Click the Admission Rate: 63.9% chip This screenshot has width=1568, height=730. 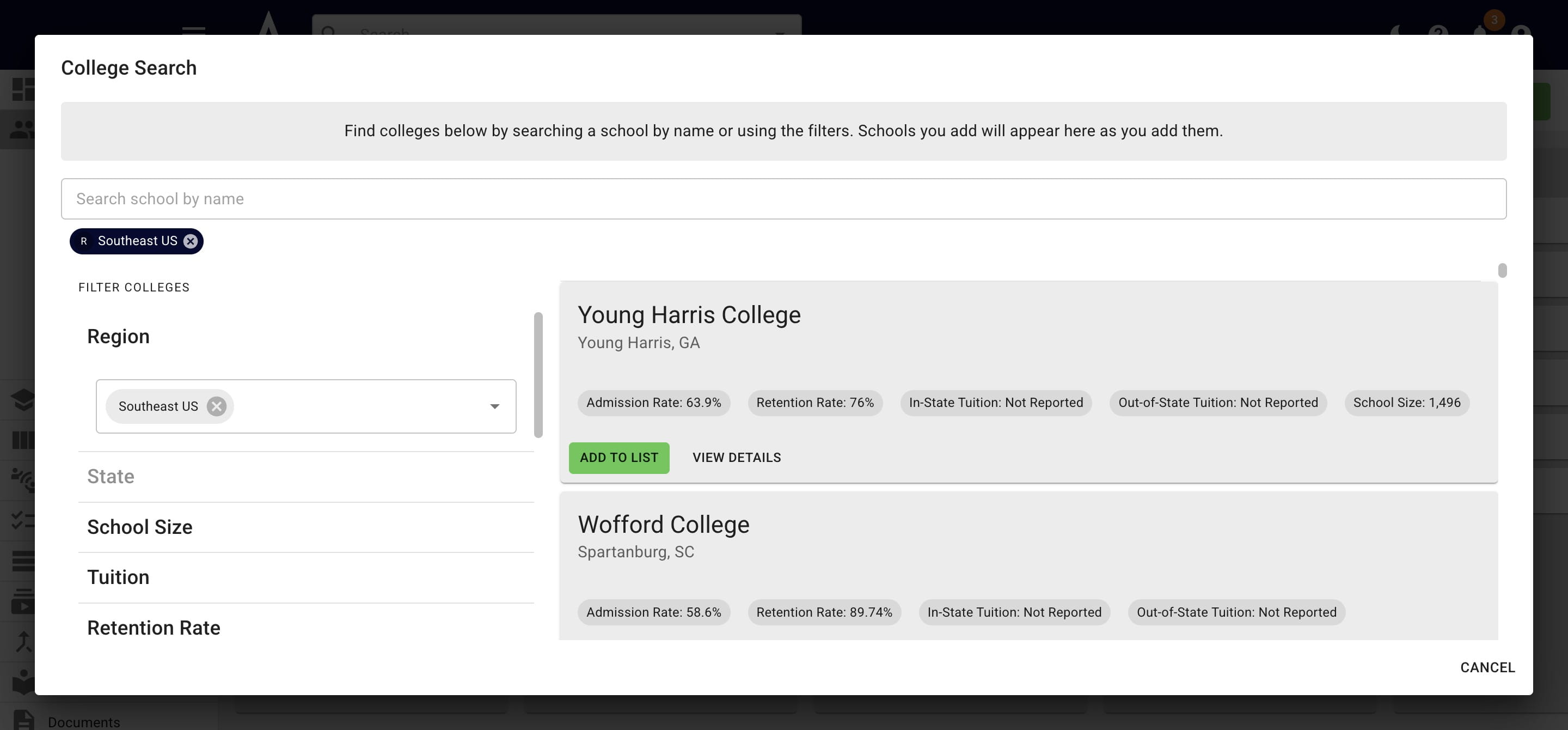click(654, 403)
